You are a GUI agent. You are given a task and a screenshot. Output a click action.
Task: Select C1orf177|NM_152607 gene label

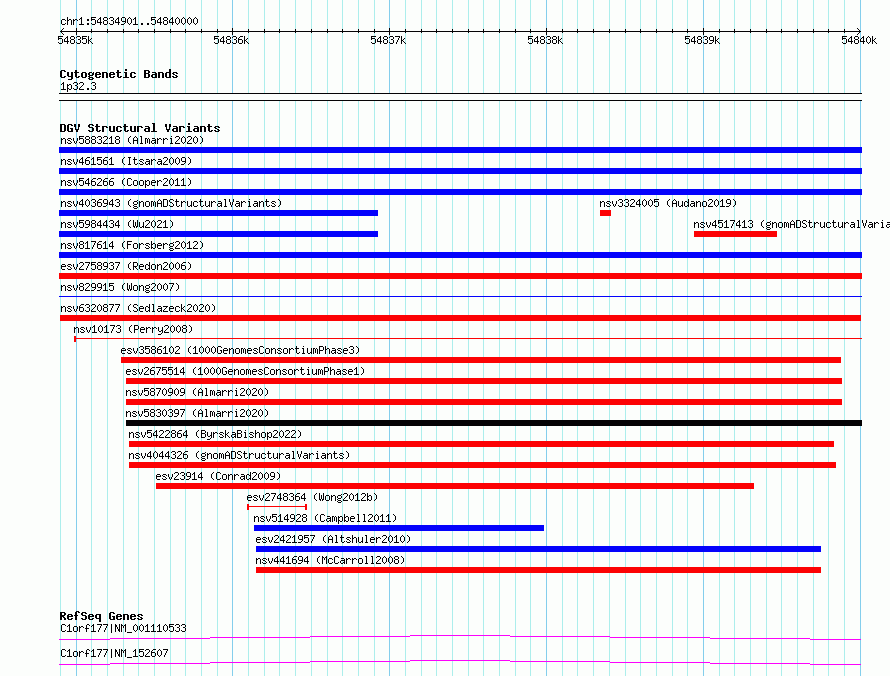(x=114, y=653)
